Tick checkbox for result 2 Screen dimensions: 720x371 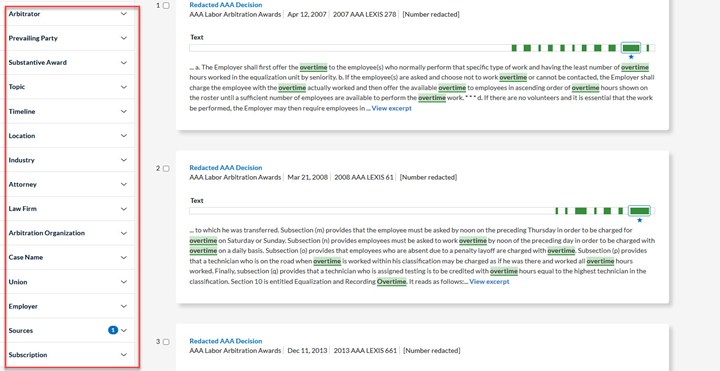click(166, 169)
